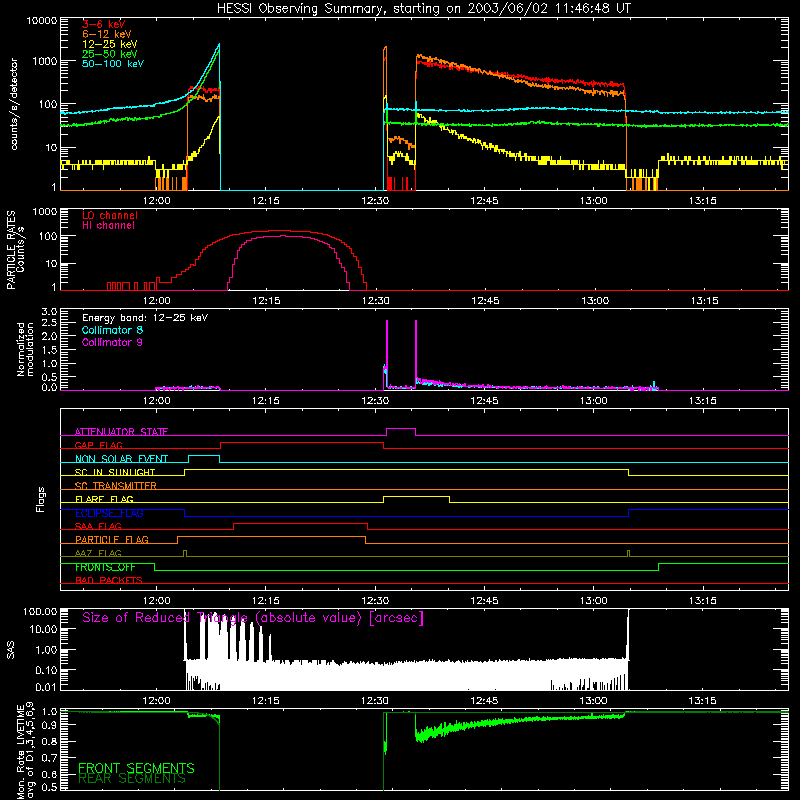Image resolution: width=800 pixels, height=800 pixels.
Task: Select the 'Collimator 8' legend label
Action: coord(112,330)
